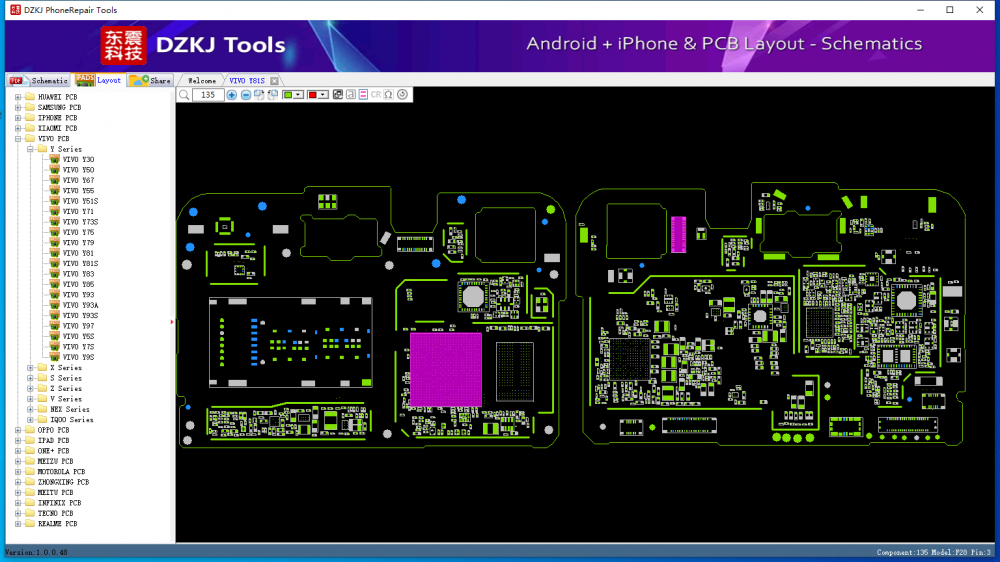Select the MOTOROLA PCB folder

click(61, 472)
